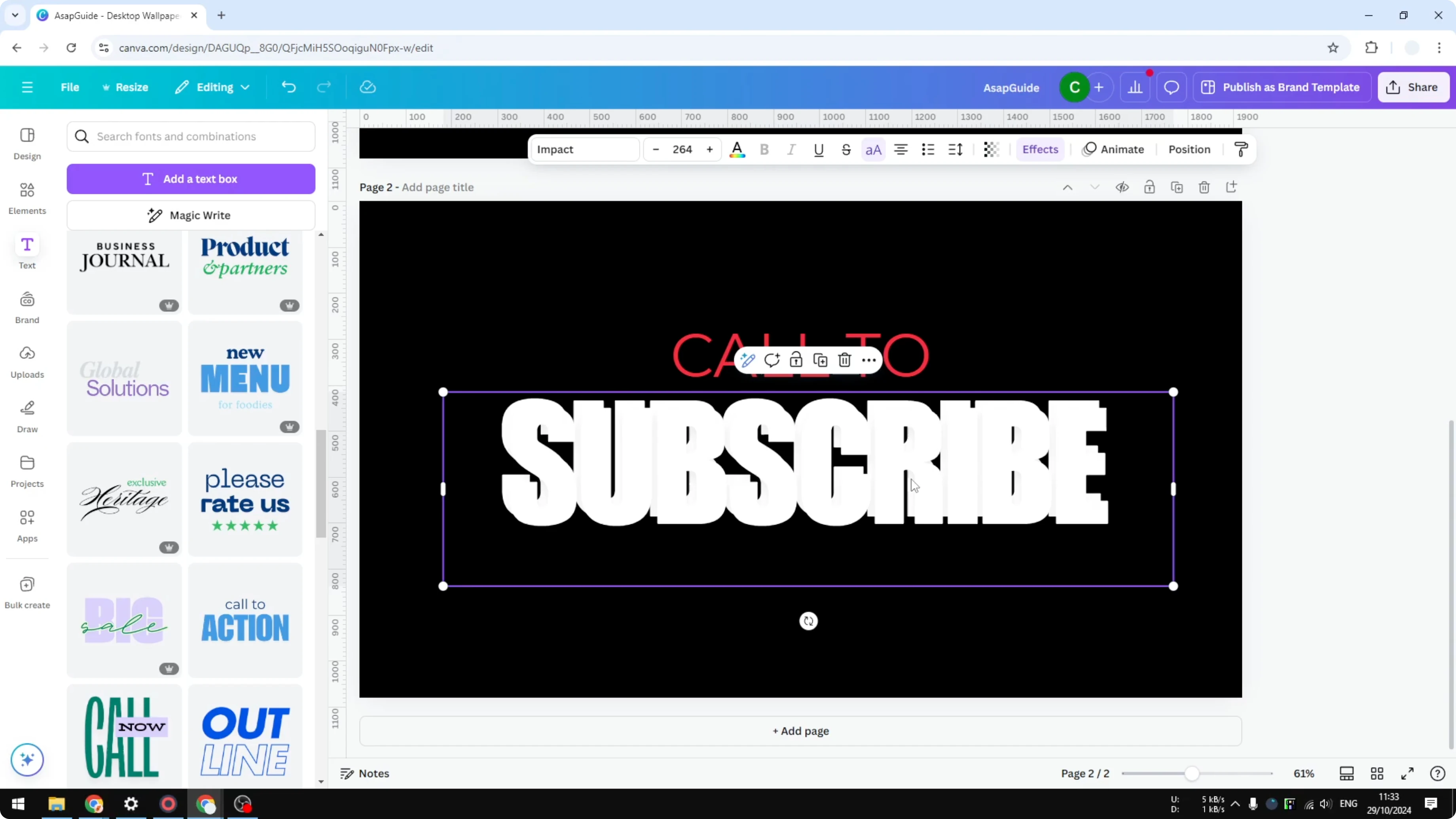Open the text color picker
The height and width of the screenshot is (819, 1456).
737,149
